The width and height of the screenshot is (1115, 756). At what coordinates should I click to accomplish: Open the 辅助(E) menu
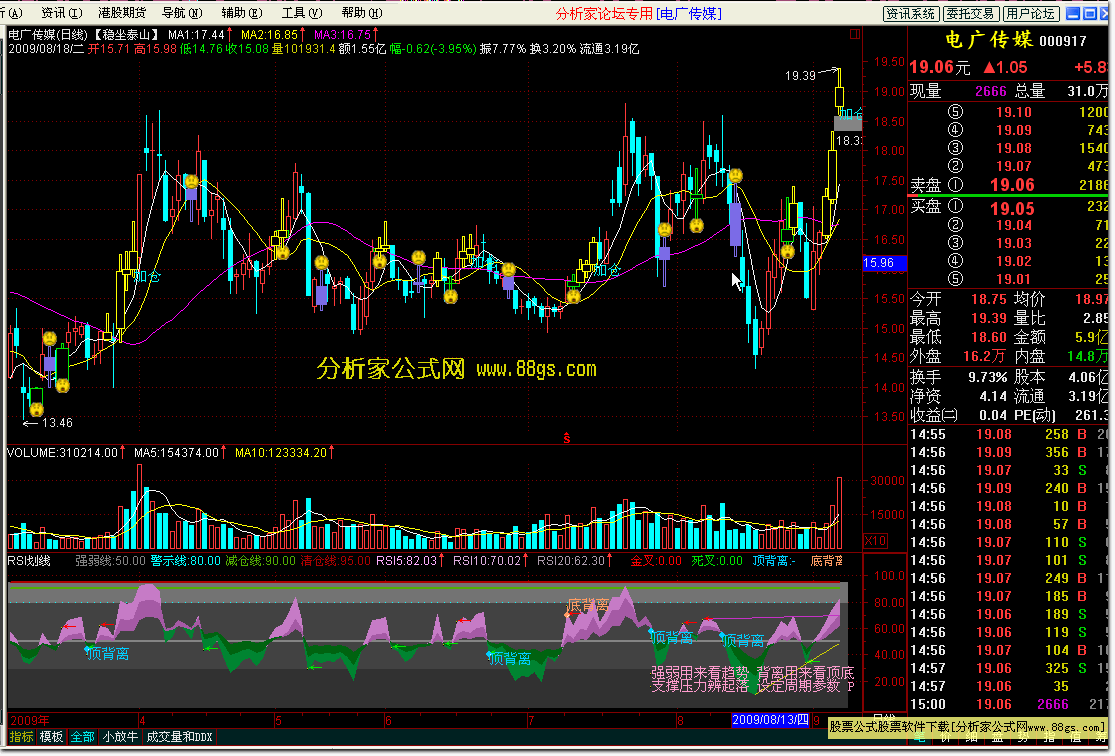pos(242,13)
